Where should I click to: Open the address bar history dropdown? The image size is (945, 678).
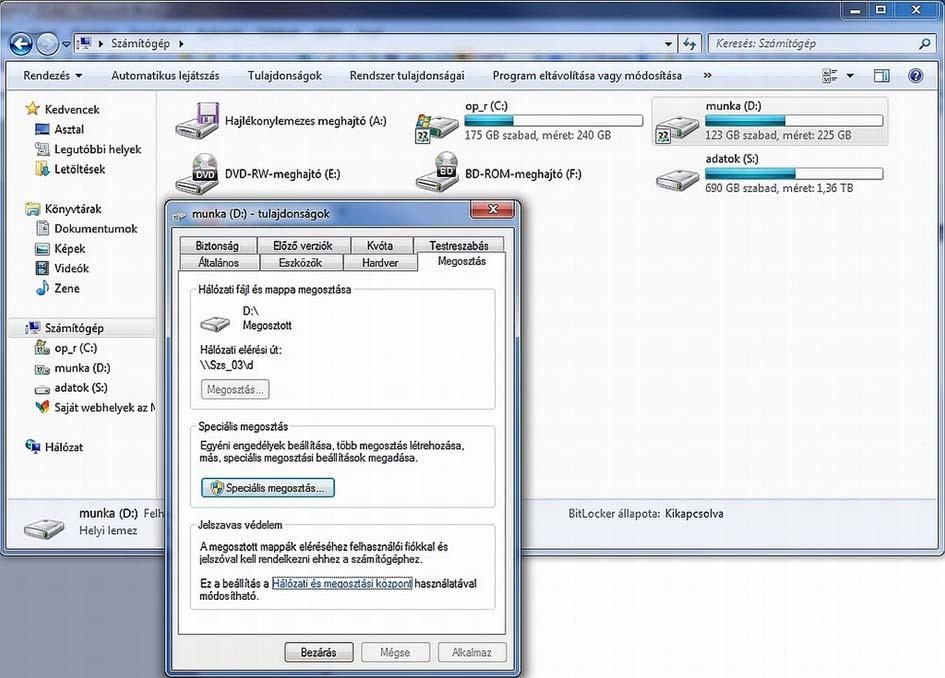click(668, 44)
